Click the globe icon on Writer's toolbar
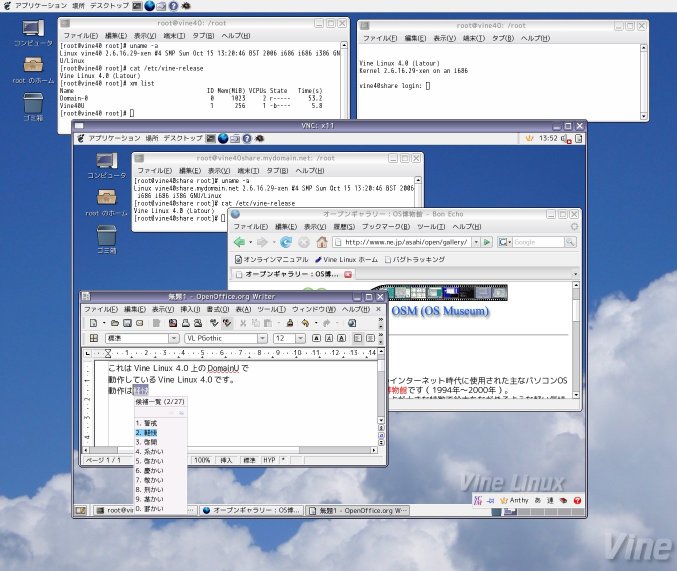This screenshot has height=571, width=677. (x=352, y=323)
